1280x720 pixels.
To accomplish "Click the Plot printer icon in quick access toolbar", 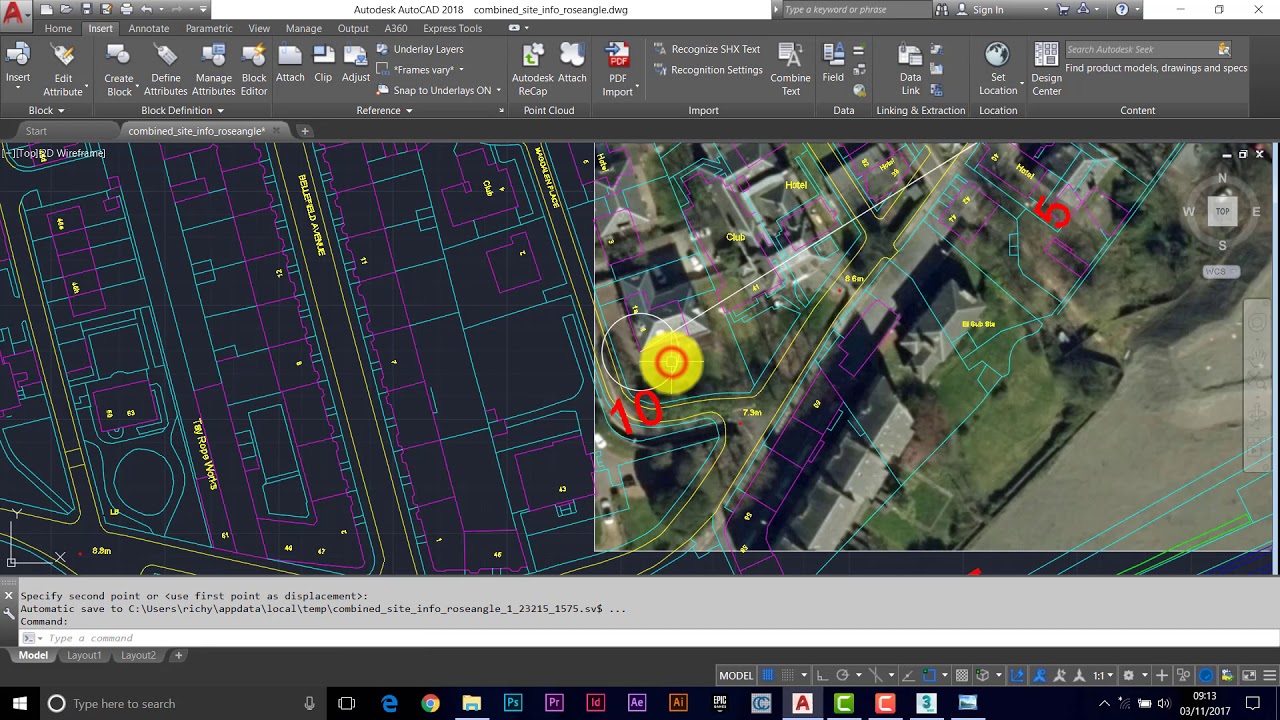I will pyautogui.click(x=127, y=9).
